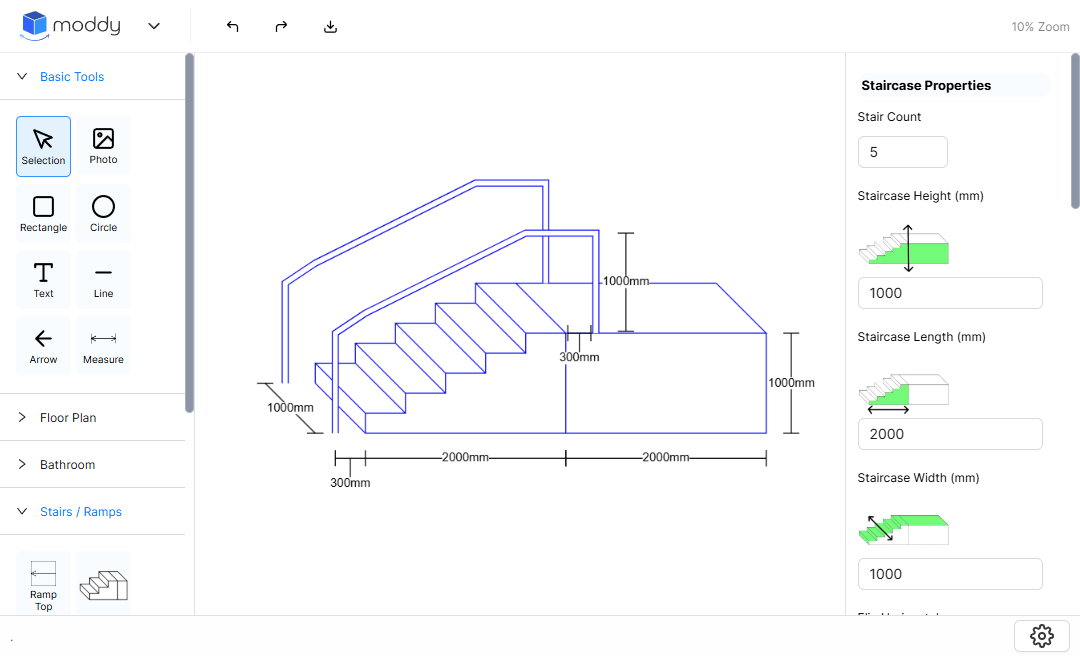Select the Line tool
1080x656 pixels.
tap(103, 279)
